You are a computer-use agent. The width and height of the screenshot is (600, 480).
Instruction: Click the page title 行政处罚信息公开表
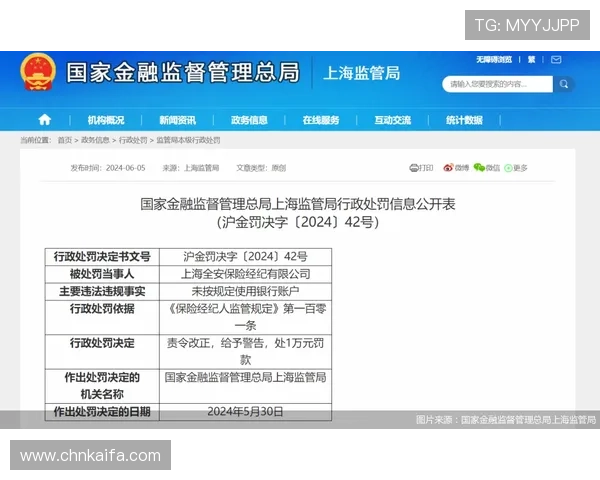coord(298,204)
